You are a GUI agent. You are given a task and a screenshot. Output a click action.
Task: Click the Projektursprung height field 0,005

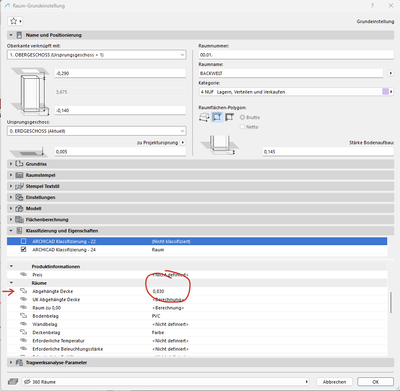pos(120,152)
